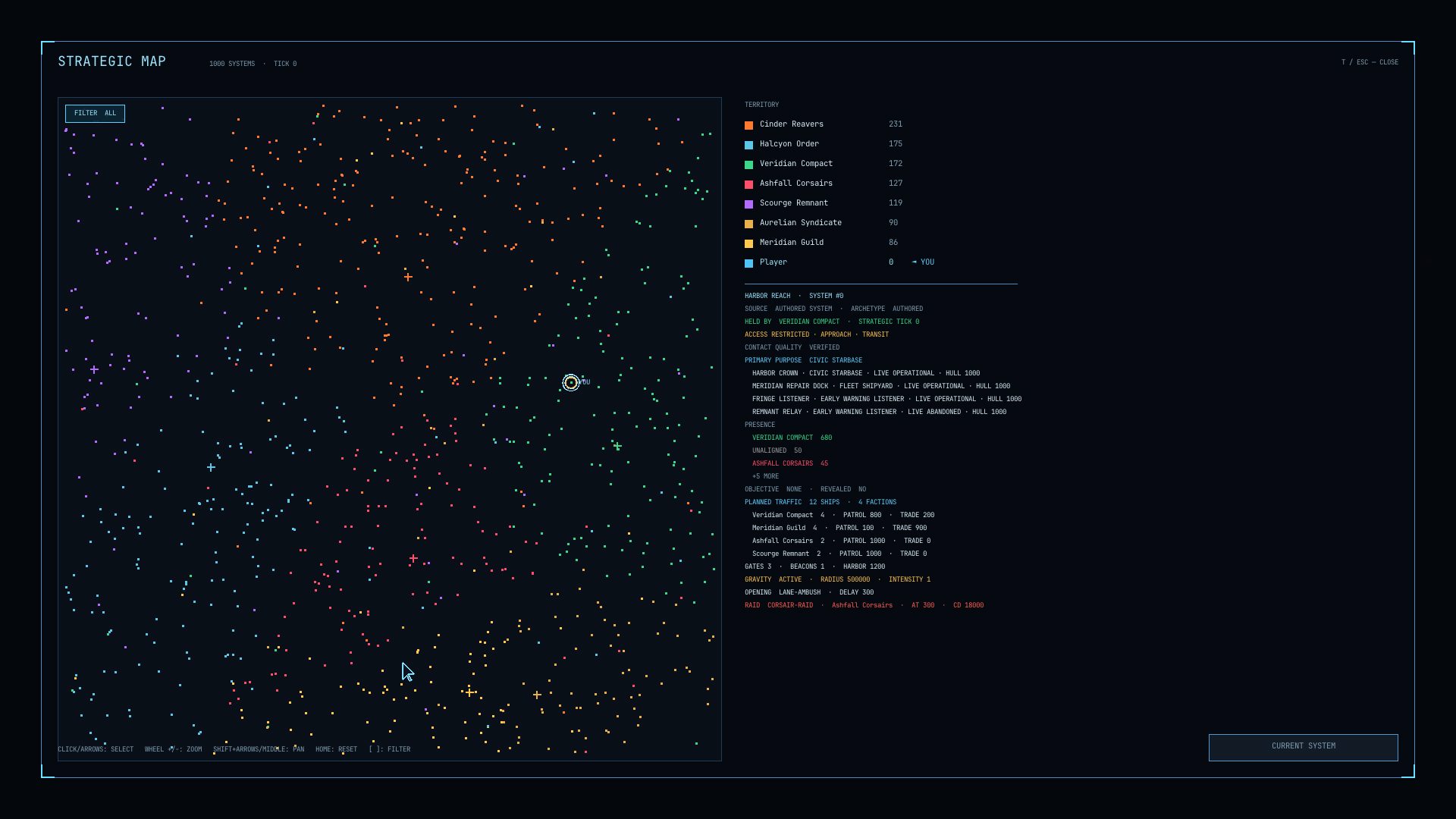Select the orange Cinder Reavers capital cross marker

(x=408, y=278)
